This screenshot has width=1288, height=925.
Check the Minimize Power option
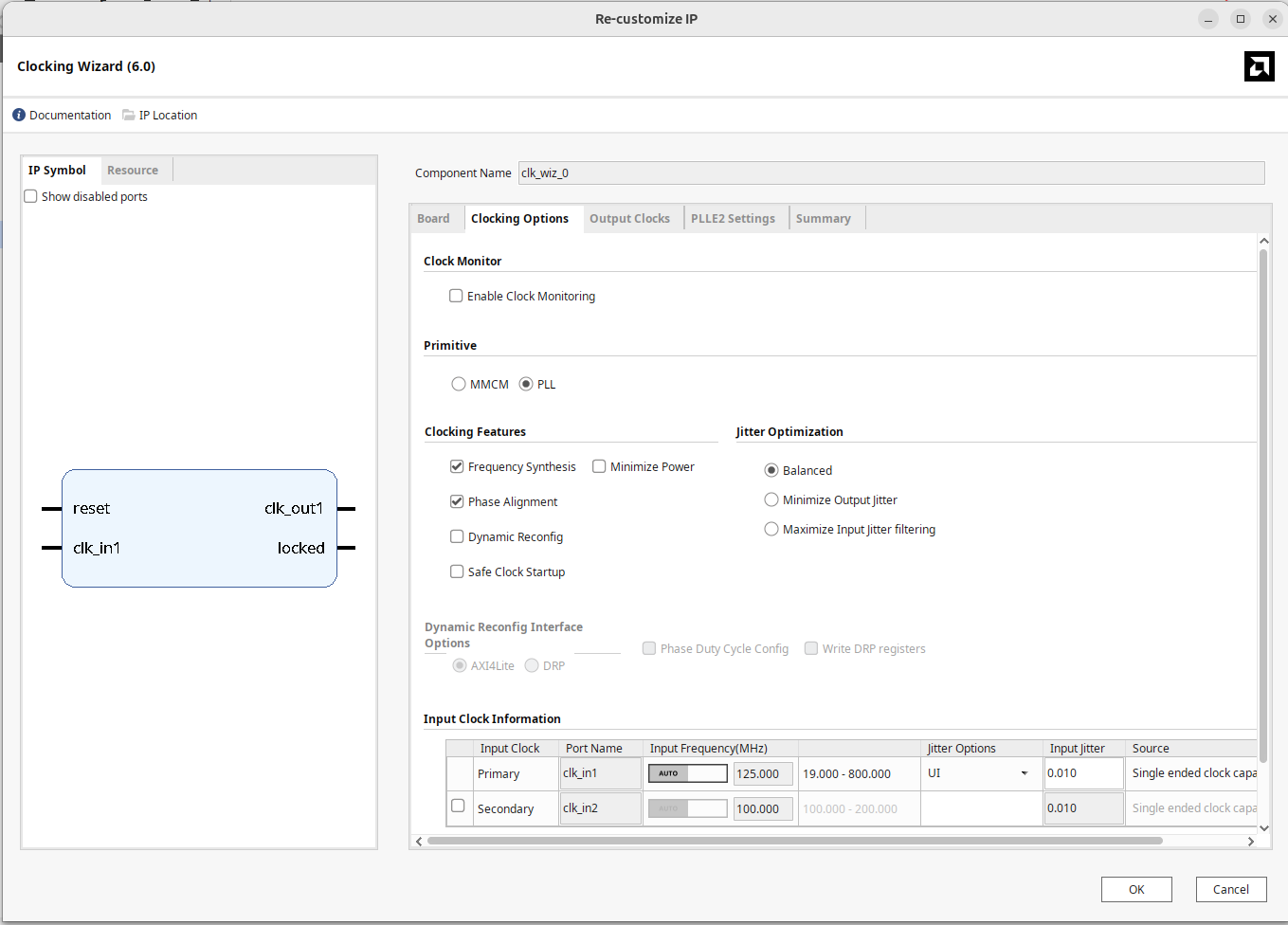pos(599,466)
